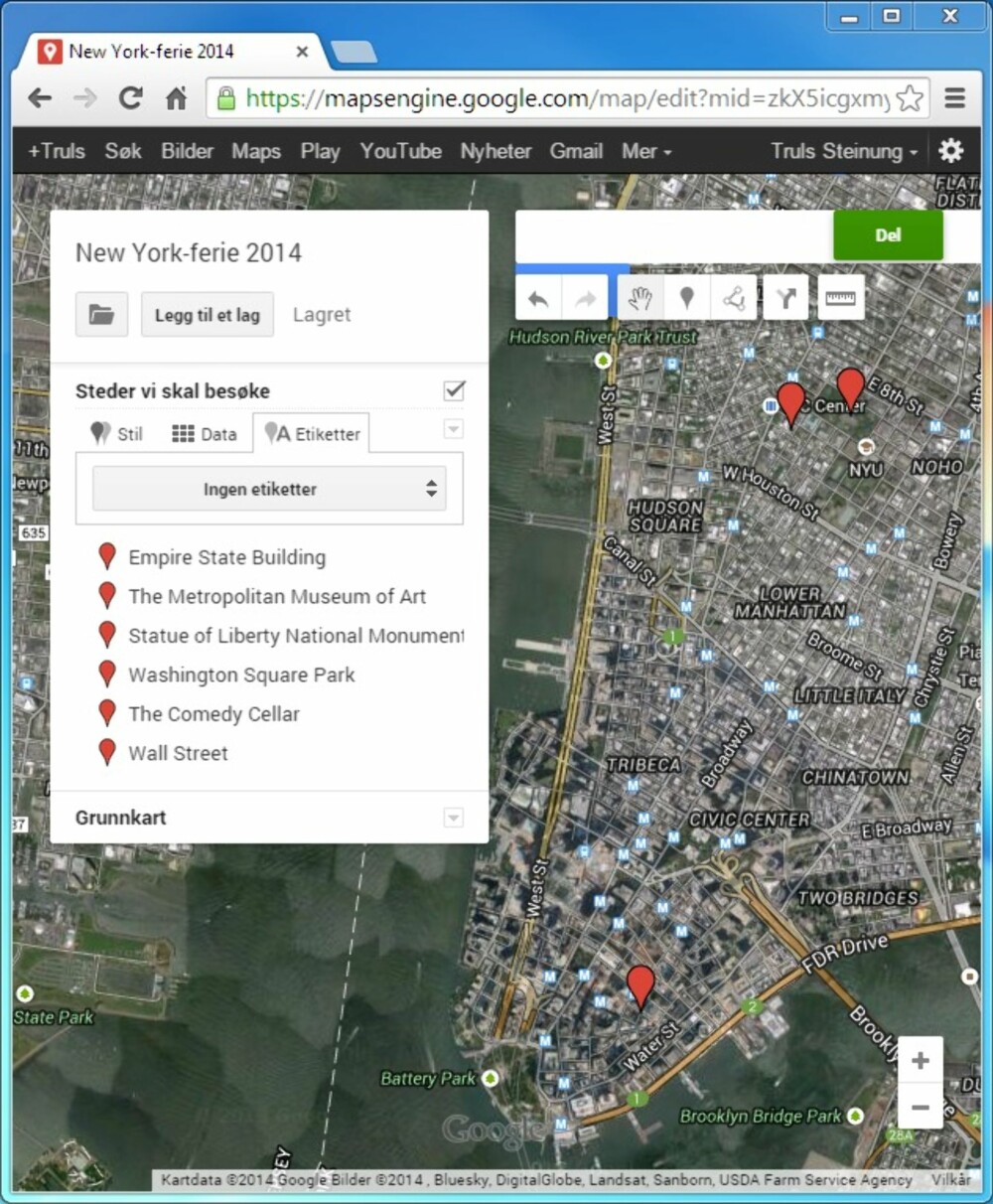Screen dimensions: 993x1204
Task: Expand the Grunnkart options arrow
Action: coord(453,818)
